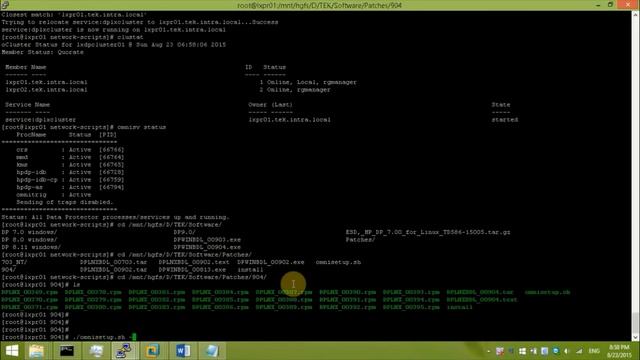The height and width of the screenshot is (360, 640).
Task: Click DPLNXBDL_00703.tar file name
Action: 113,262
